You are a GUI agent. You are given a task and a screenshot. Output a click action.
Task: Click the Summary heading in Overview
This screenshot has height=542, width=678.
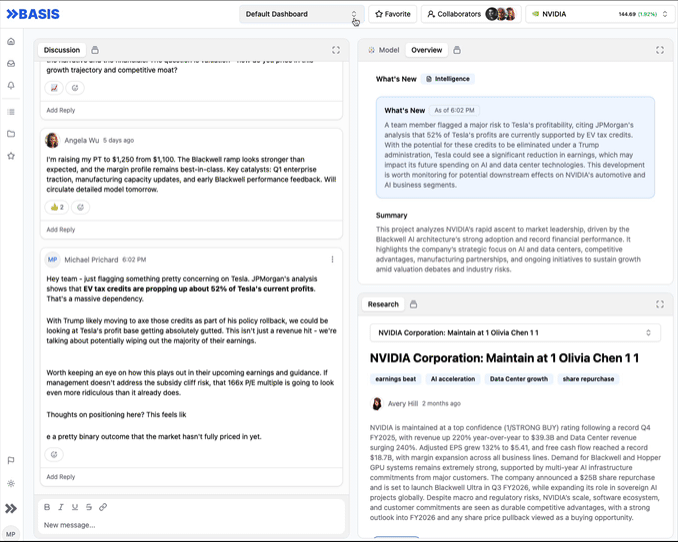coord(391,215)
